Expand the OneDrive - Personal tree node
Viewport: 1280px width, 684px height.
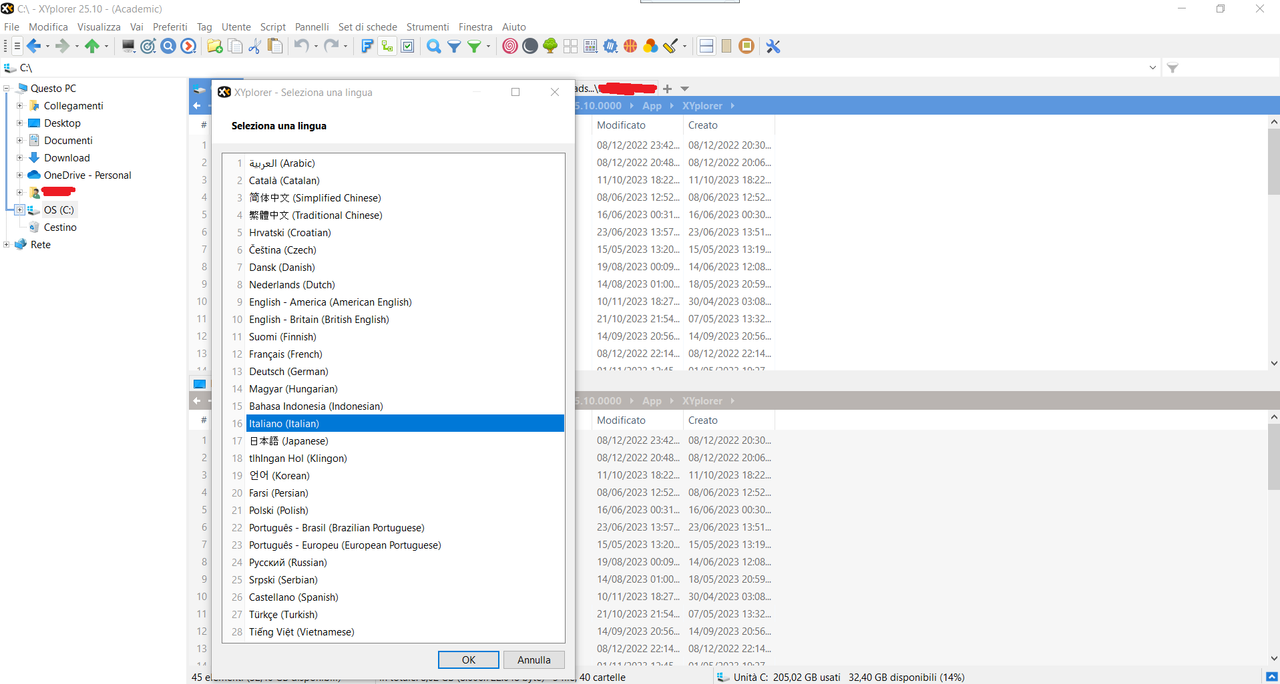pyautogui.click(x=20, y=175)
